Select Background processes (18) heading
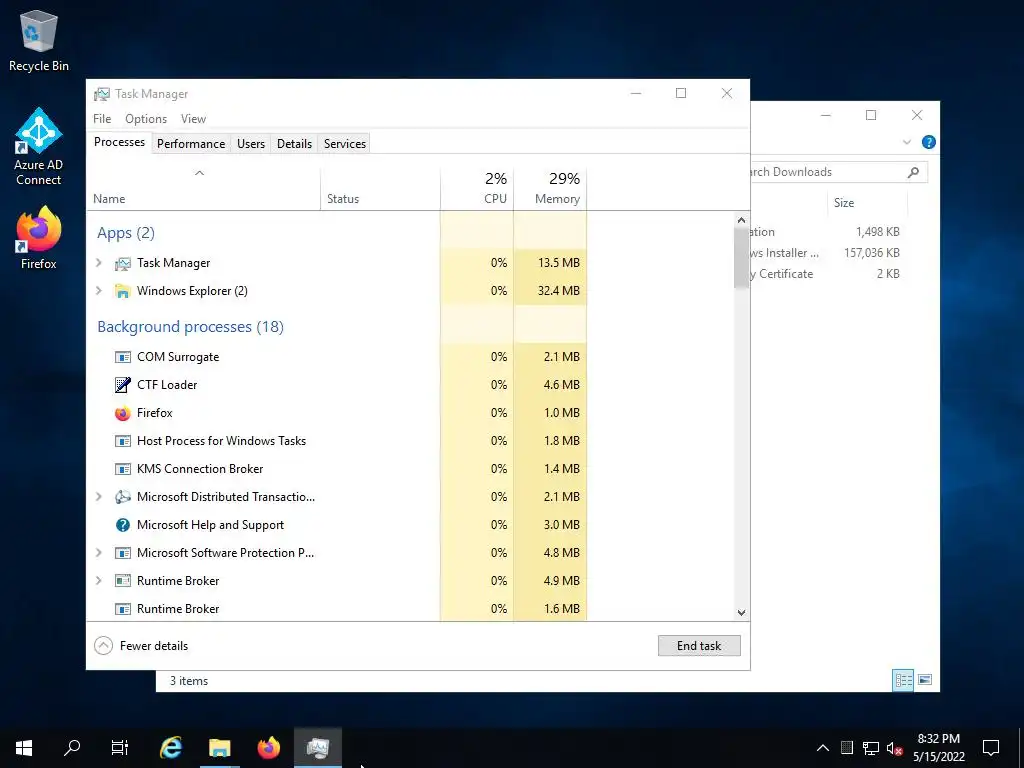Image resolution: width=1024 pixels, height=768 pixels. 191,327
